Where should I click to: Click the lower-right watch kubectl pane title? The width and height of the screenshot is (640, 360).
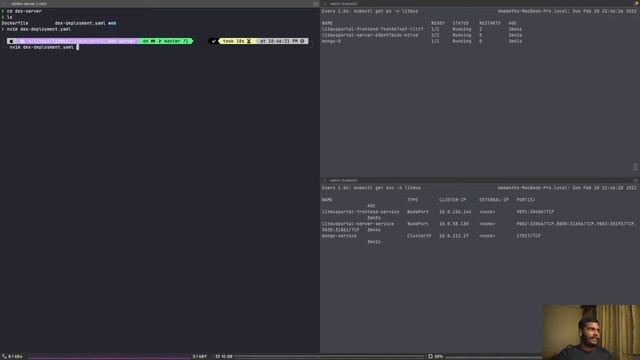point(343,180)
